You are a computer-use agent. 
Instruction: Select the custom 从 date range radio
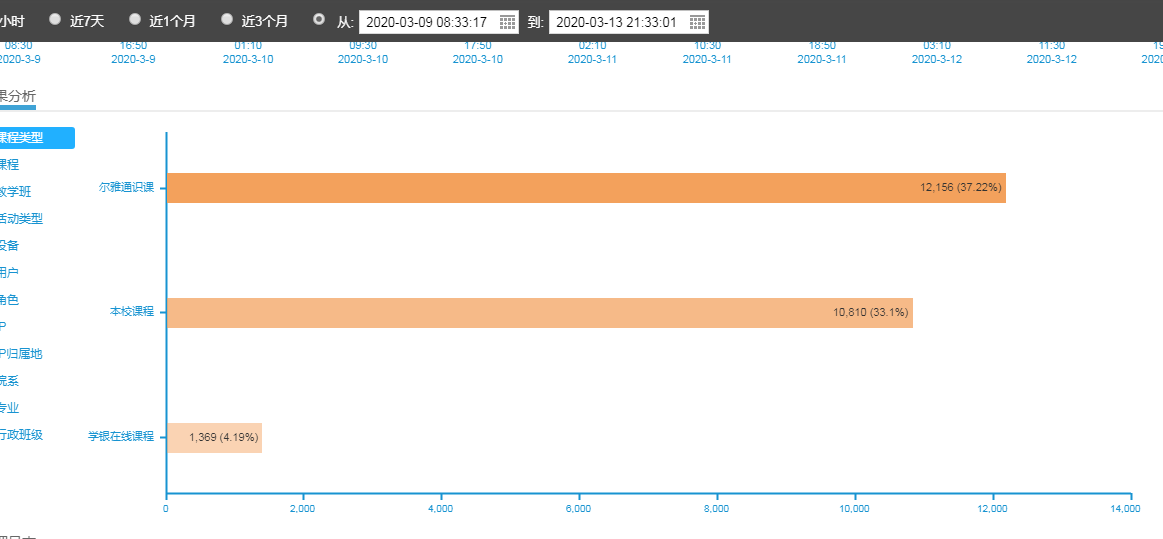click(319, 19)
